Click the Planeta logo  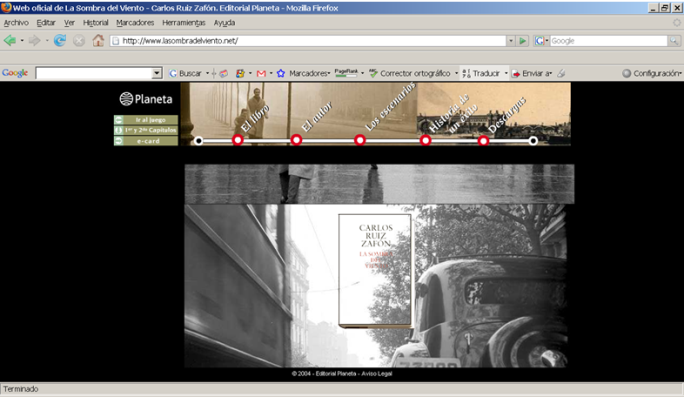[146, 99]
